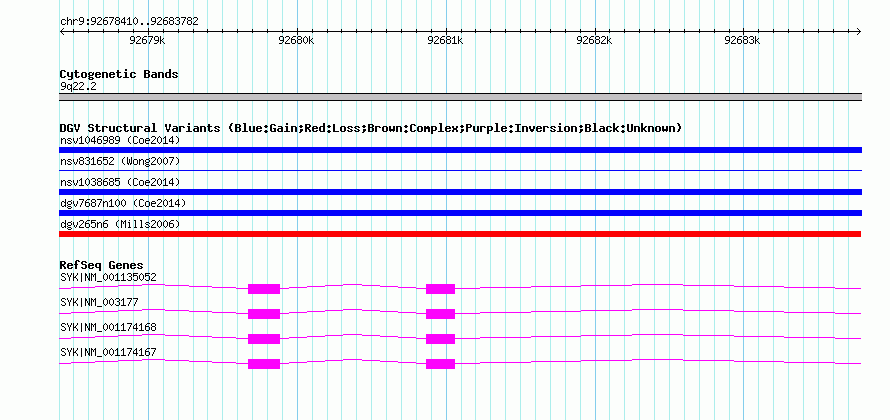Image resolution: width=890 pixels, height=420 pixels.
Task: Click the 92680k ruler tick label
Action: pos(296,40)
